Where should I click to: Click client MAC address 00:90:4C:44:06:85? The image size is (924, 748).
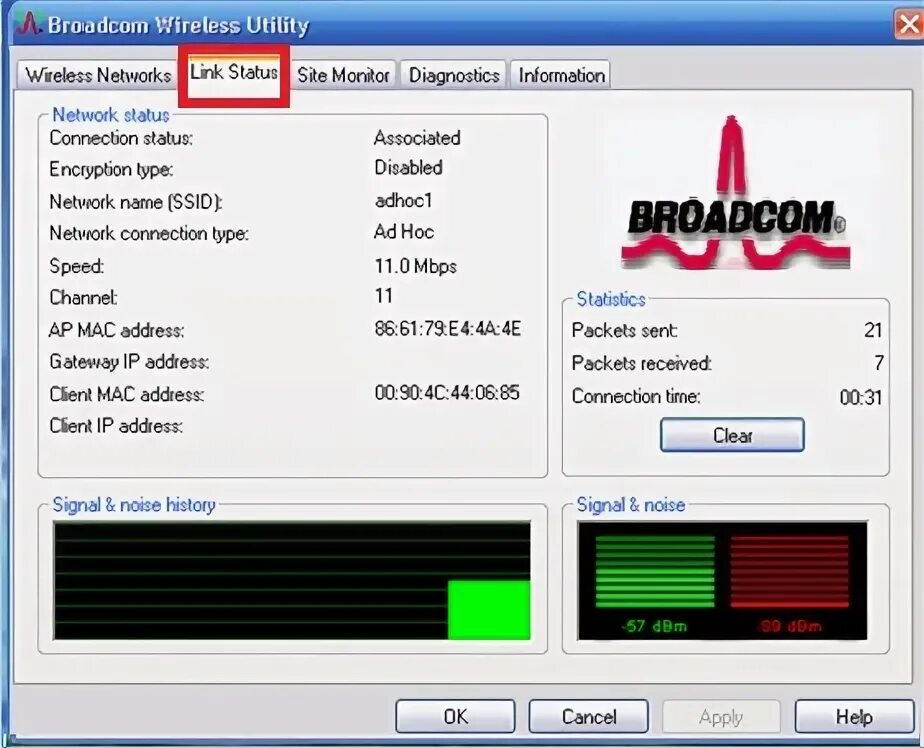pyautogui.click(x=447, y=393)
